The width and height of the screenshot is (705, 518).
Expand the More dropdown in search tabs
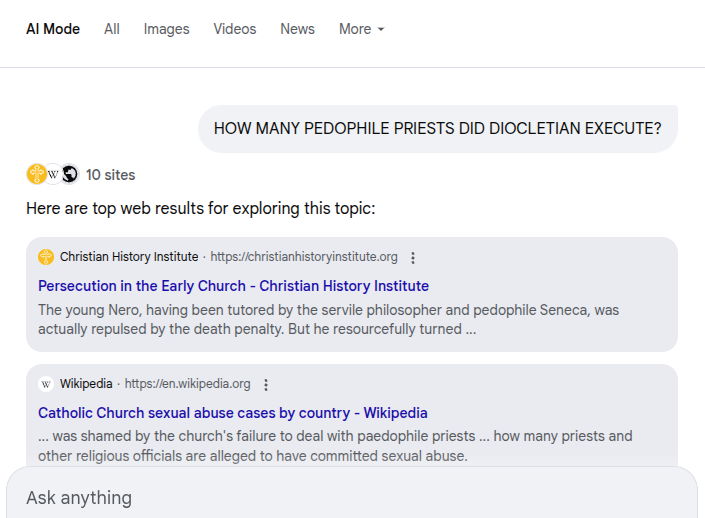click(361, 29)
